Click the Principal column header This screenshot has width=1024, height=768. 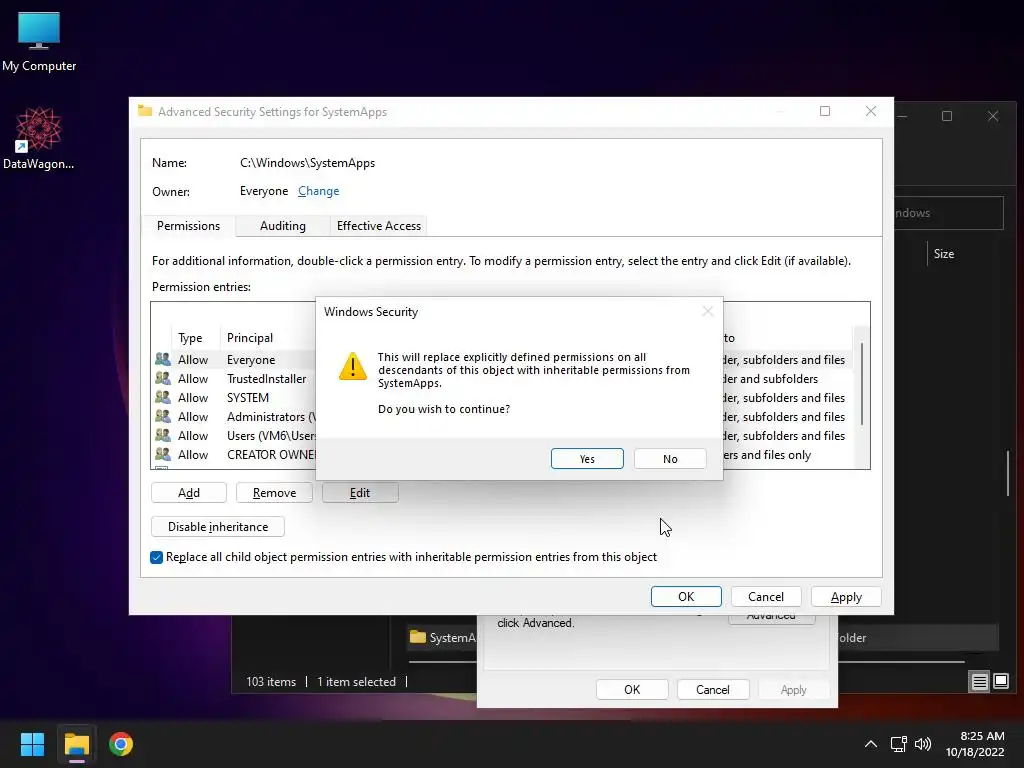(268, 338)
